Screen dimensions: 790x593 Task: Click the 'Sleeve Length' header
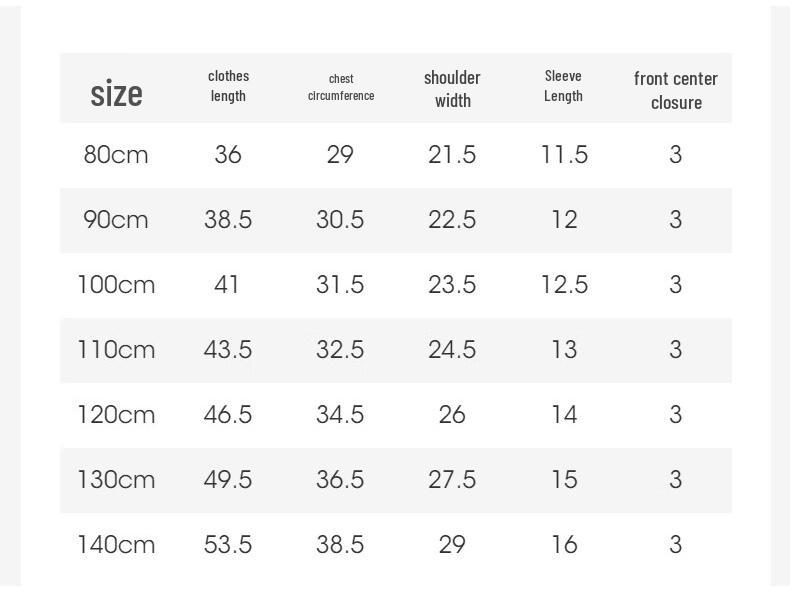point(563,86)
